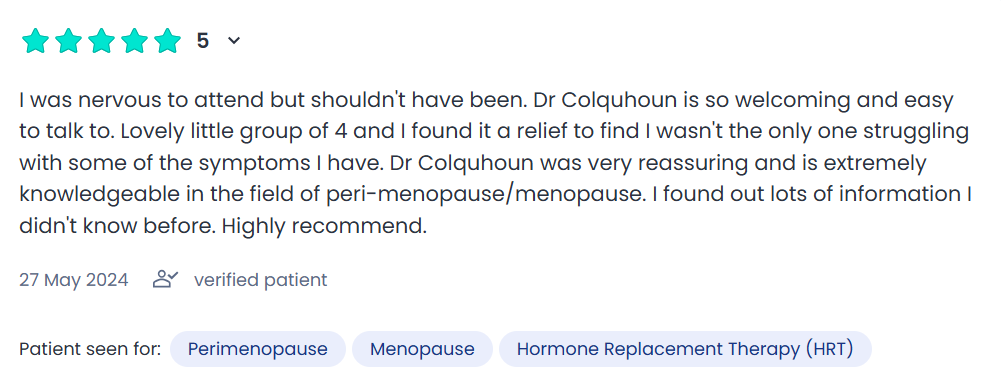Click 'Lovely little group of 4' text
This screenshot has width=1001, height=380.
(233, 132)
